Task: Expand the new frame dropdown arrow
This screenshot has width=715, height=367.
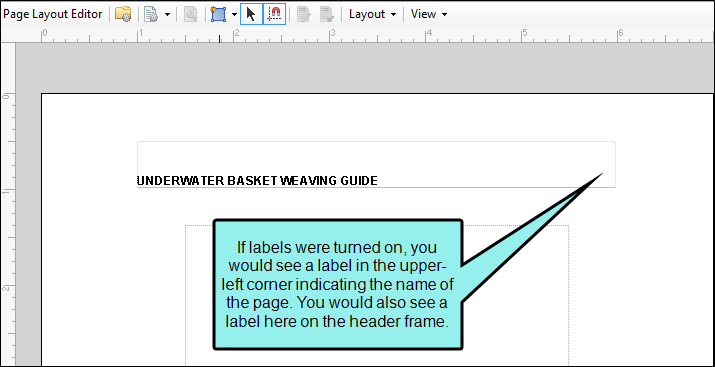Action: tap(234, 15)
